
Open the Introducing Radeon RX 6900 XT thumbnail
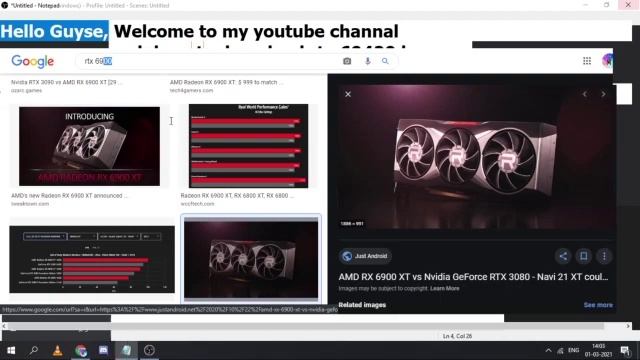click(x=89, y=146)
